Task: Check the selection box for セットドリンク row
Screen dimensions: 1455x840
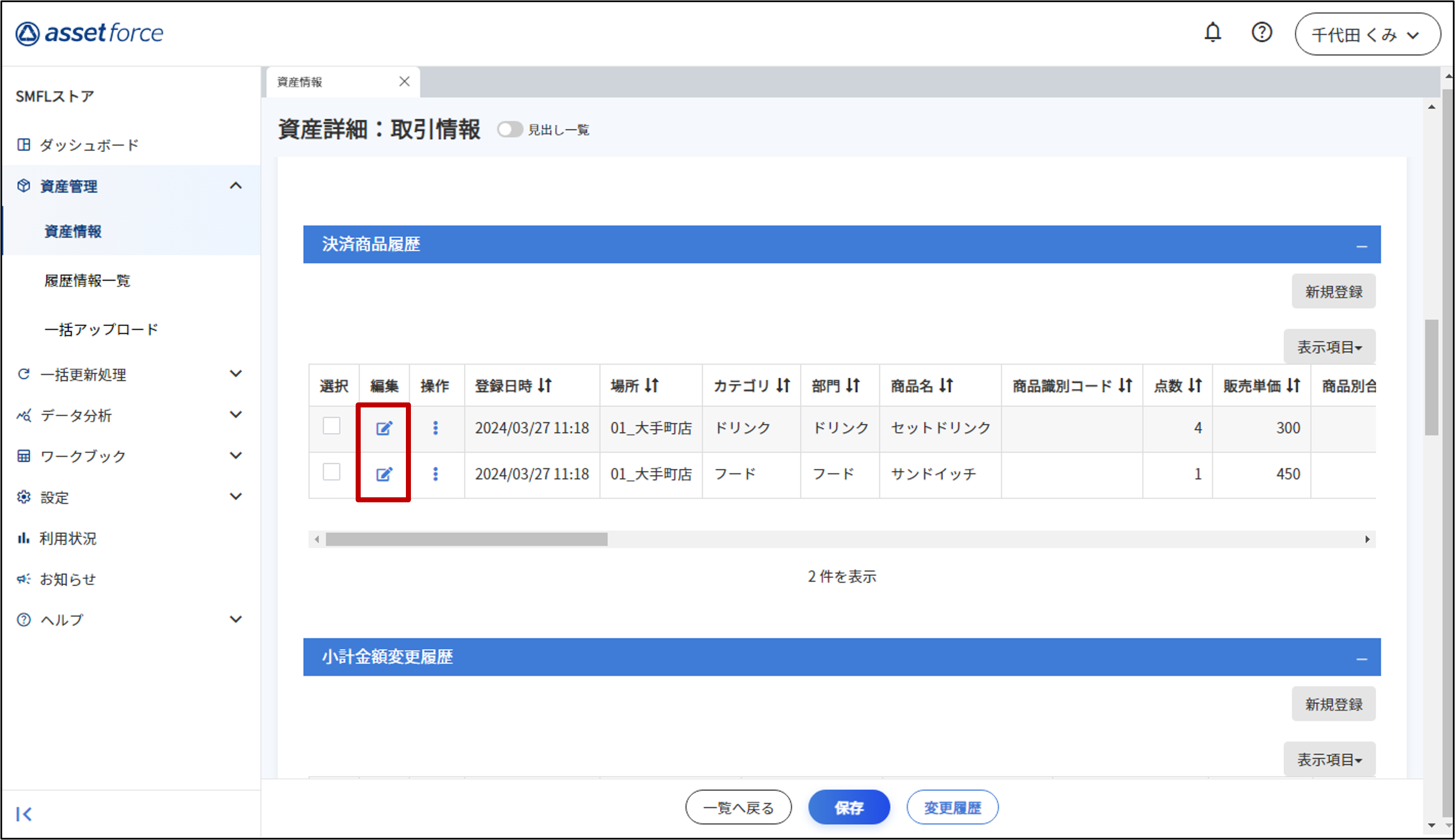Action: [x=332, y=426]
